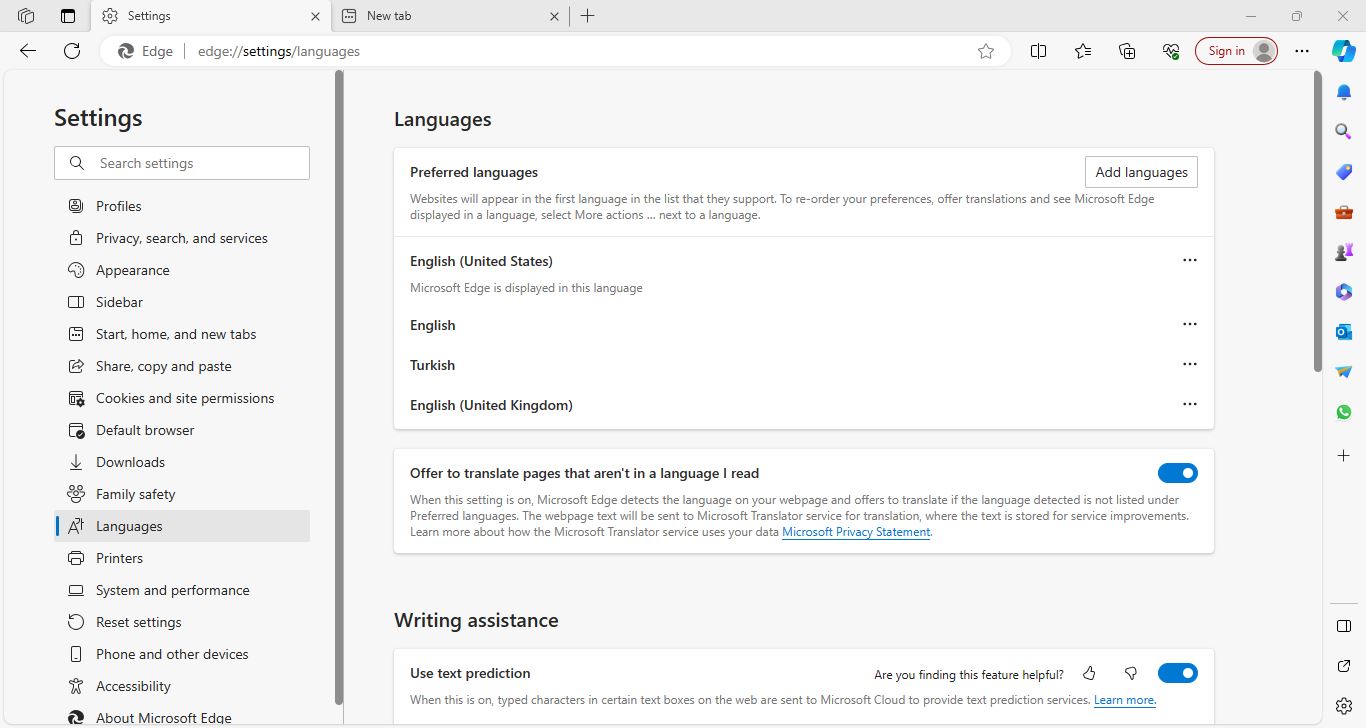Open Cookies and site permissions settings
Image resolution: width=1366 pixels, height=728 pixels.
click(182, 398)
